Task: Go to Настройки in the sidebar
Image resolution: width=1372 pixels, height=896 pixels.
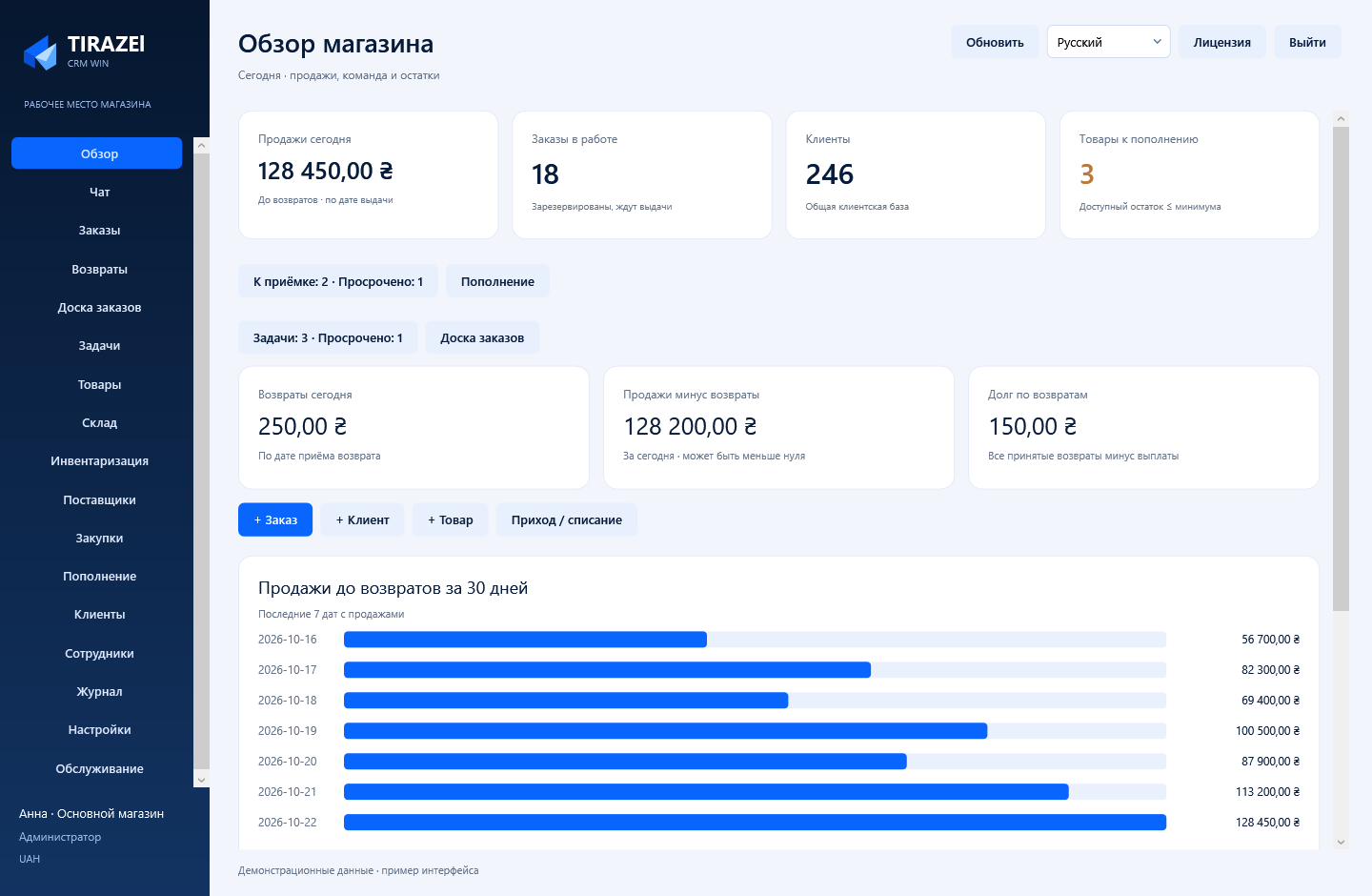Action: pyautogui.click(x=97, y=729)
